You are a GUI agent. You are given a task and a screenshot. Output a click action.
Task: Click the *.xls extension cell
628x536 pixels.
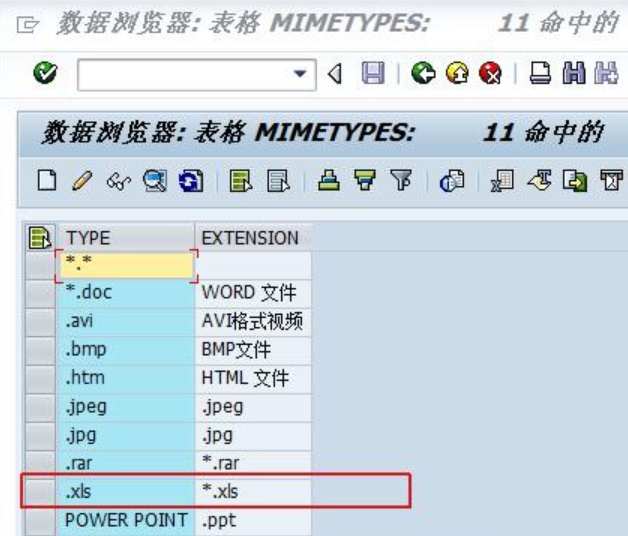click(253, 492)
